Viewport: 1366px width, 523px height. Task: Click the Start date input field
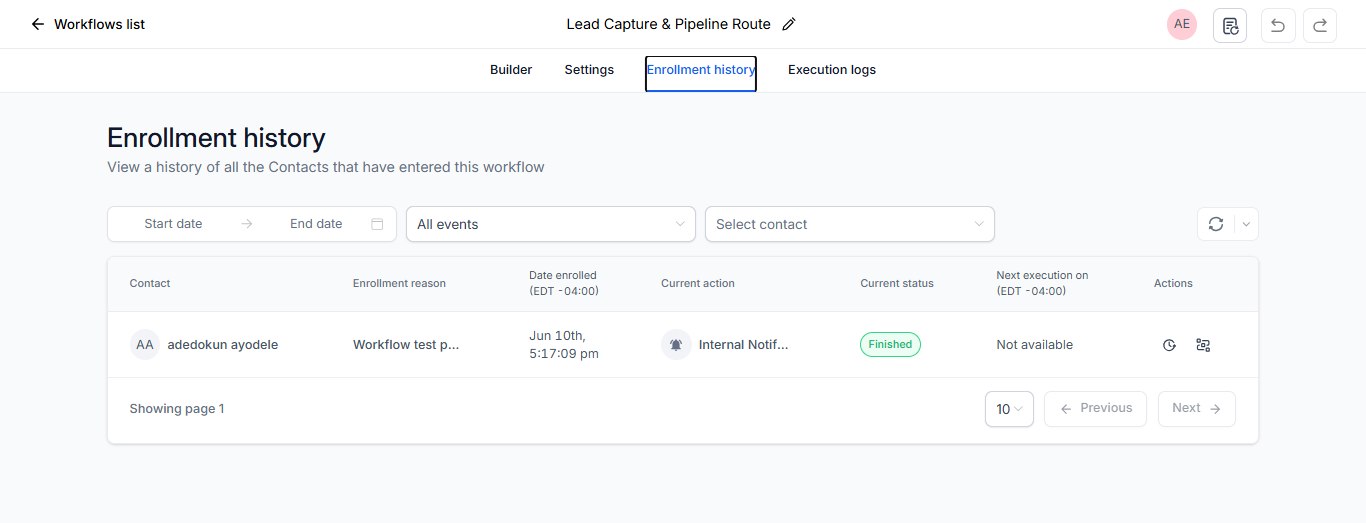pos(173,224)
